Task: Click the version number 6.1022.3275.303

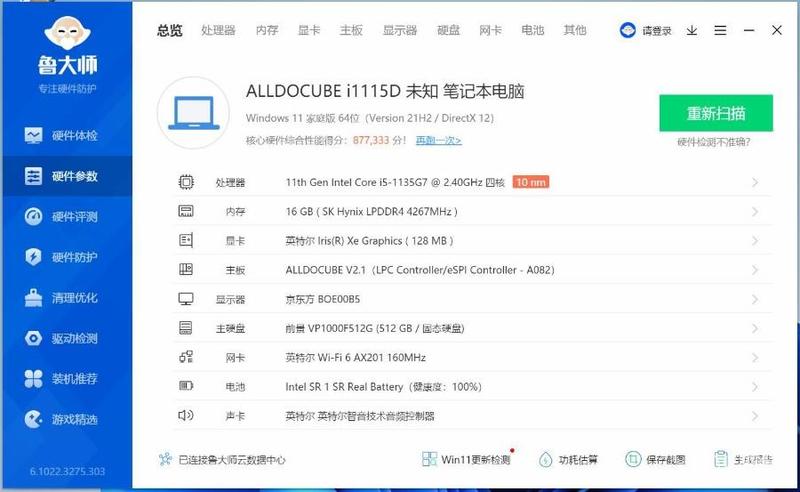Action: pyautogui.click(x=67, y=471)
